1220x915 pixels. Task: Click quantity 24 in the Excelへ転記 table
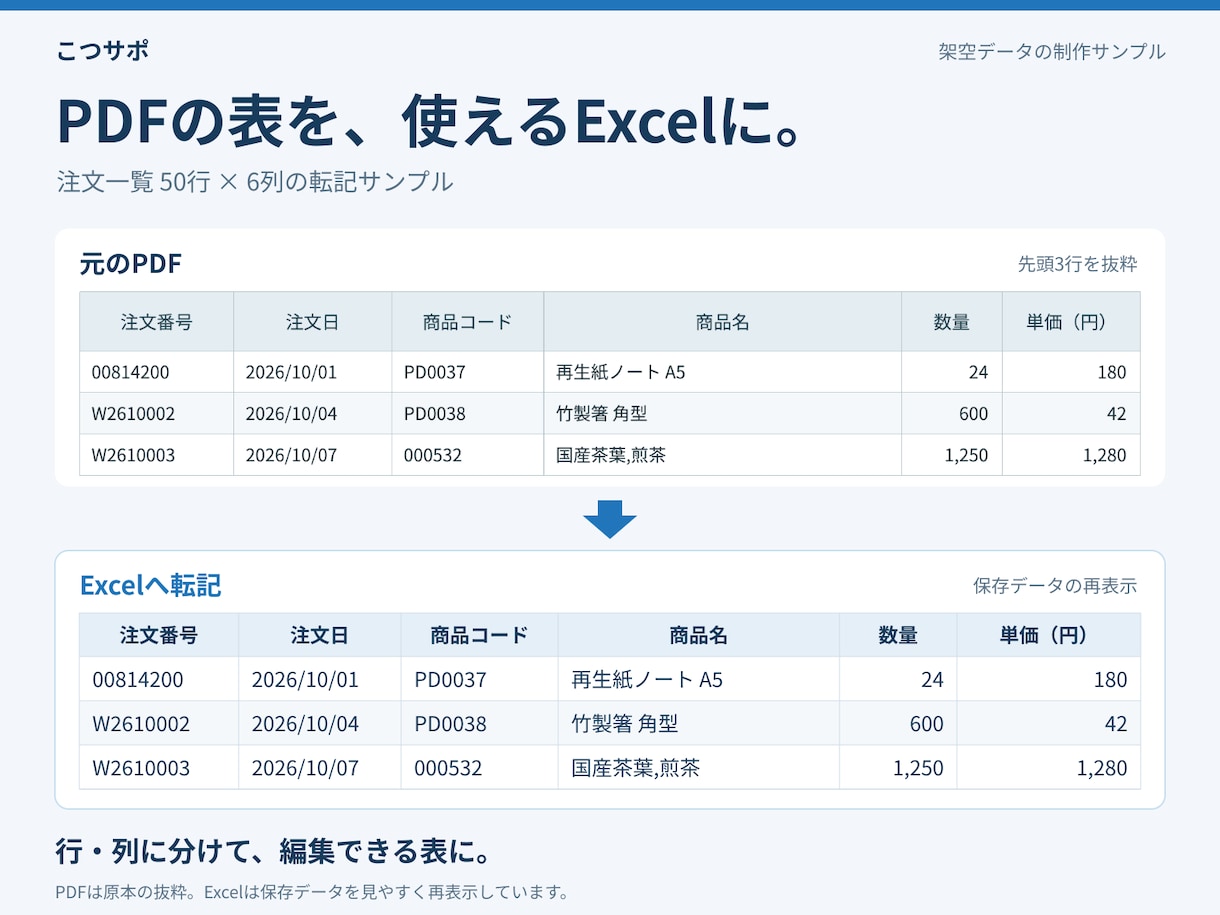pos(932,680)
